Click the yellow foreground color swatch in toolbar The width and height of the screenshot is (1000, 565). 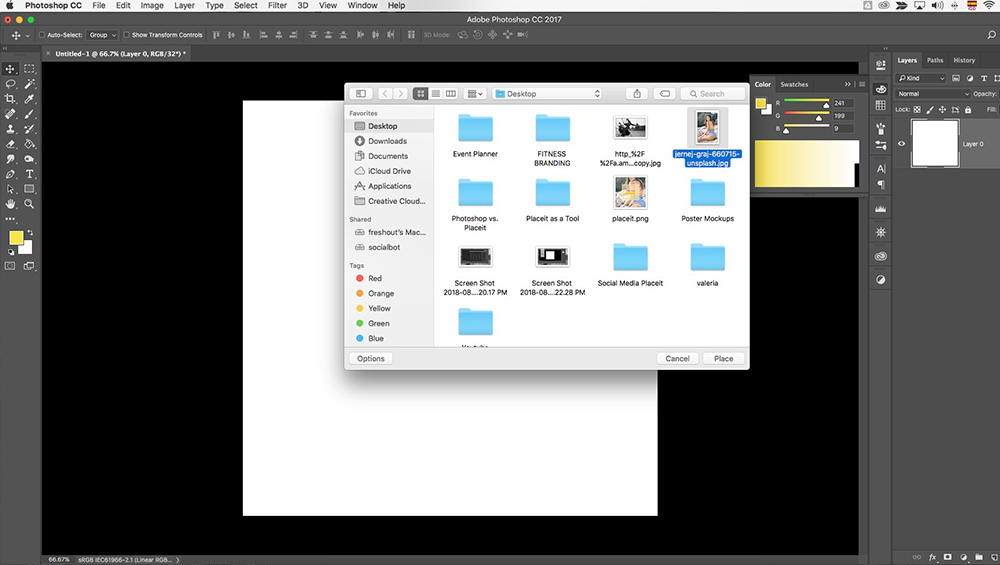[x=16, y=238]
